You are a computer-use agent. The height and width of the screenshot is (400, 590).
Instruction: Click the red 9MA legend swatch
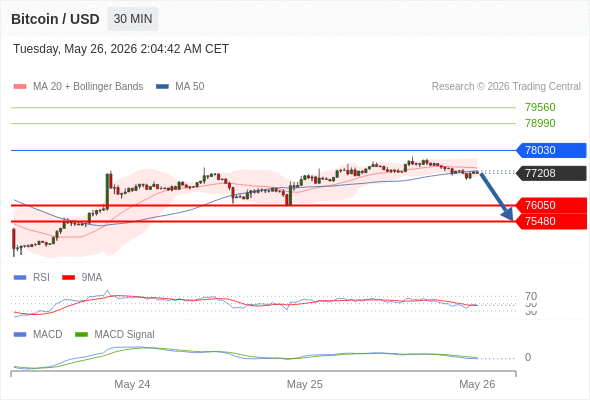point(68,278)
